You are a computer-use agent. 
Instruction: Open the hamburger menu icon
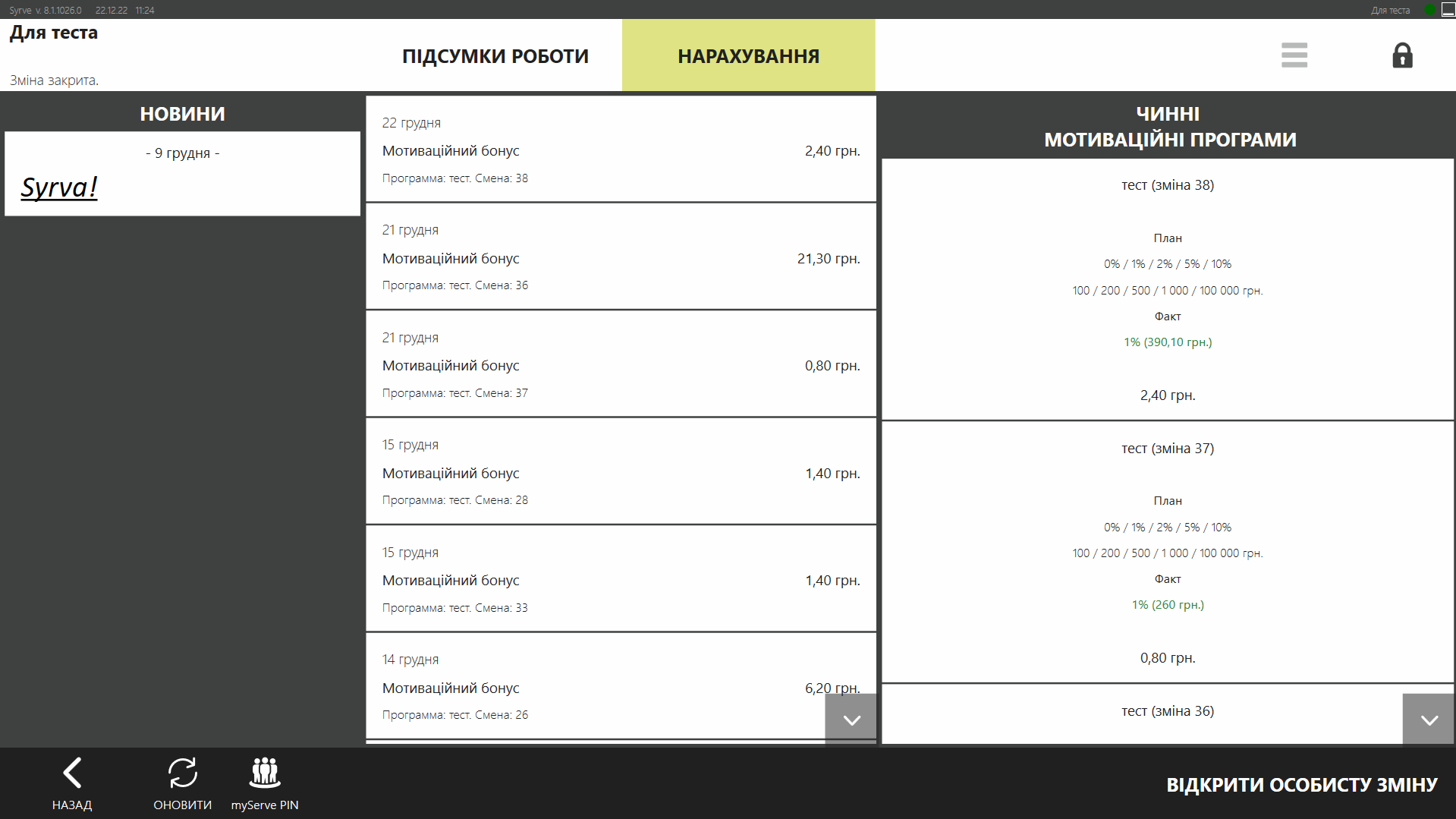tap(1294, 55)
